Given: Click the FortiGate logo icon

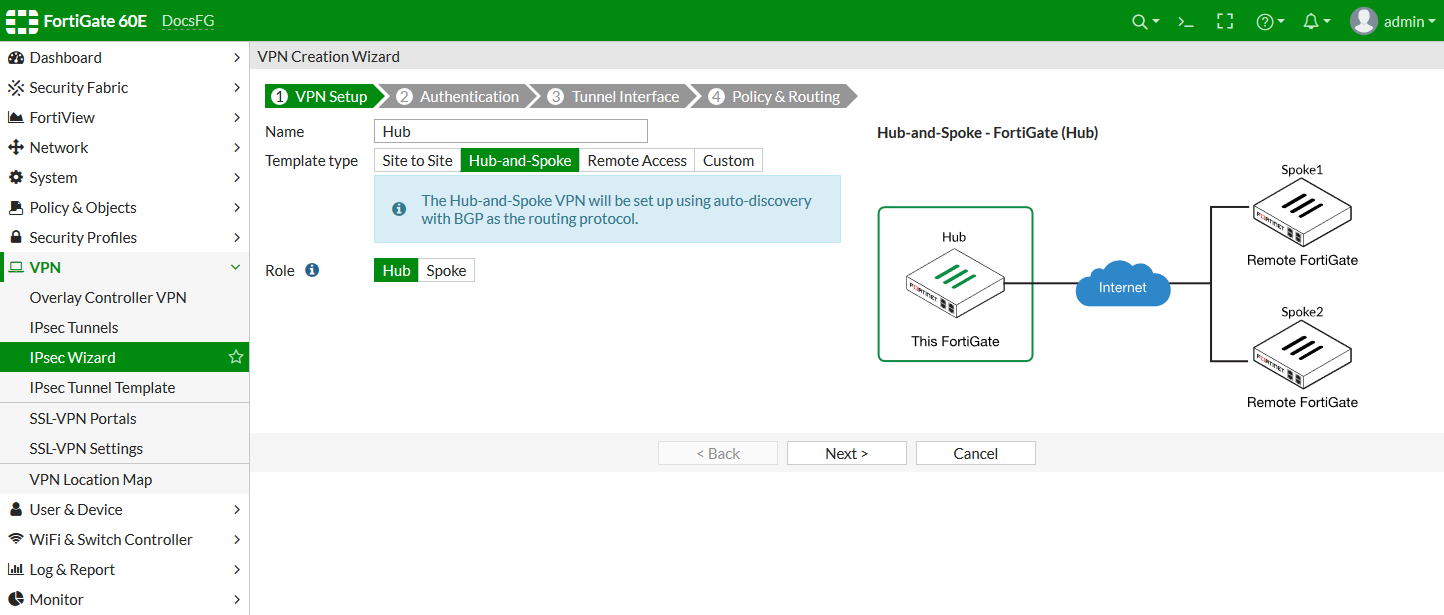Looking at the screenshot, I should click(21, 20).
